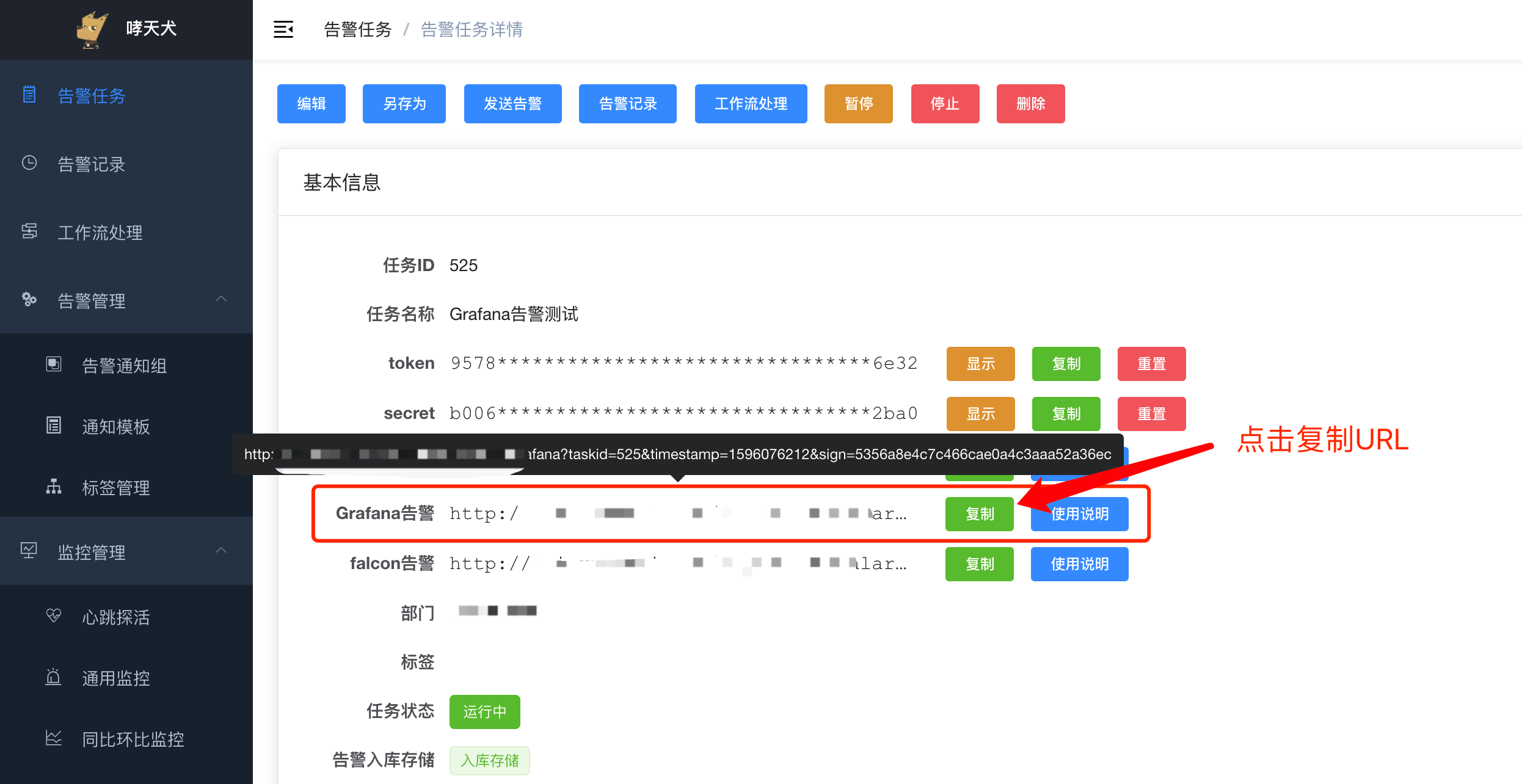Click the 哮天犬 dog logo icon
This screenshot has width=1522, height=784.
[92, 29]
